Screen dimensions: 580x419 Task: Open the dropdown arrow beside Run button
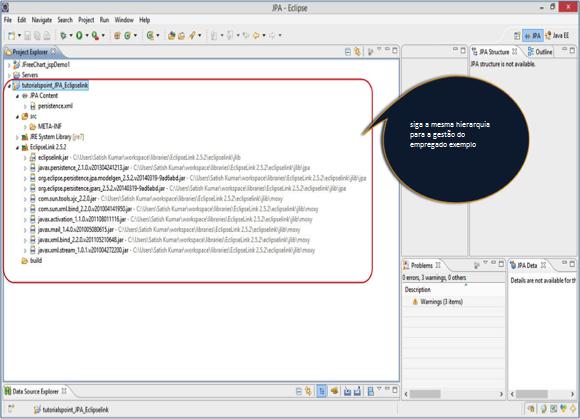[87, 36]
